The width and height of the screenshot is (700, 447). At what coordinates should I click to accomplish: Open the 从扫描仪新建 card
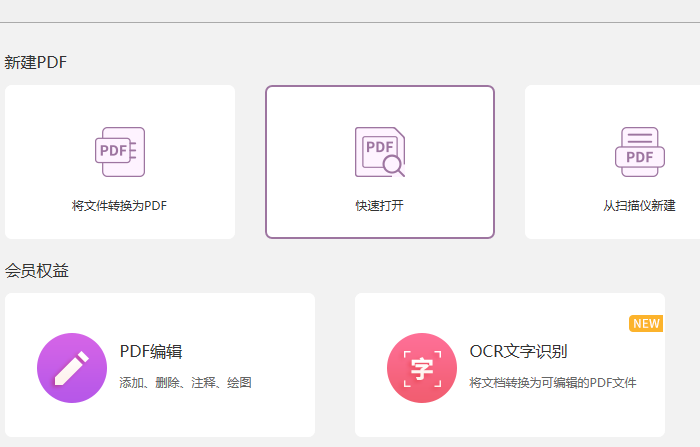(612, 162)
